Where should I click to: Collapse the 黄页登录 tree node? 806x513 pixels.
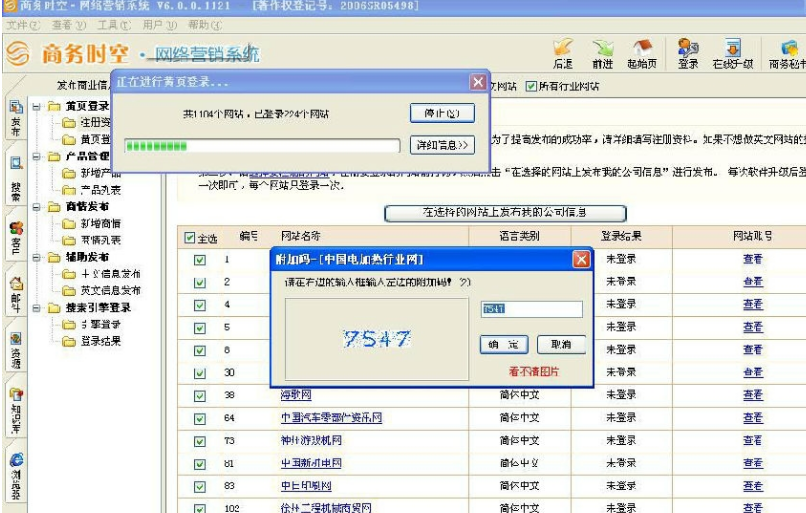pos(36,107)
